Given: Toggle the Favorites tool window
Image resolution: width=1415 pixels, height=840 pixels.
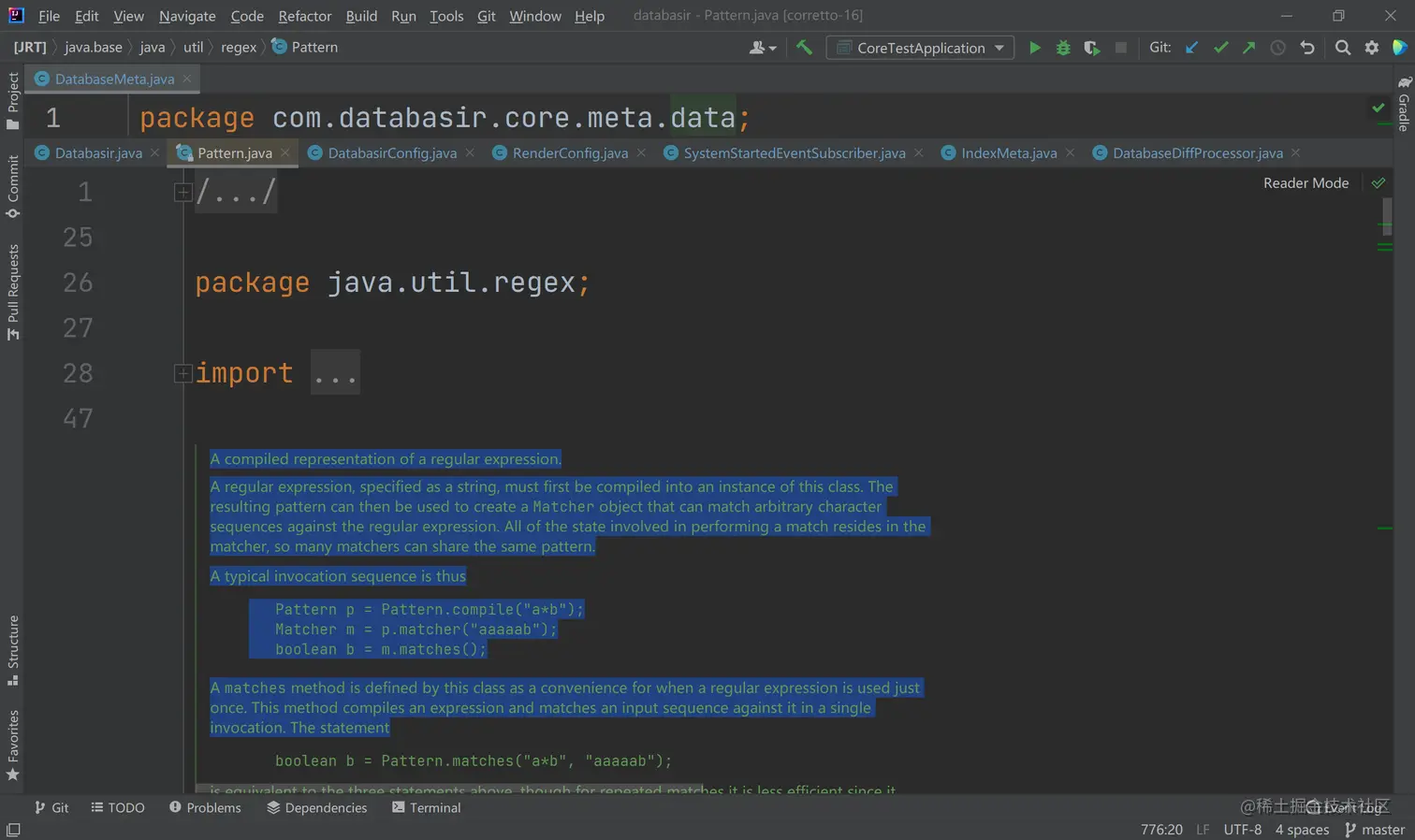Looking at the screenshot, I should pos(13,746).
